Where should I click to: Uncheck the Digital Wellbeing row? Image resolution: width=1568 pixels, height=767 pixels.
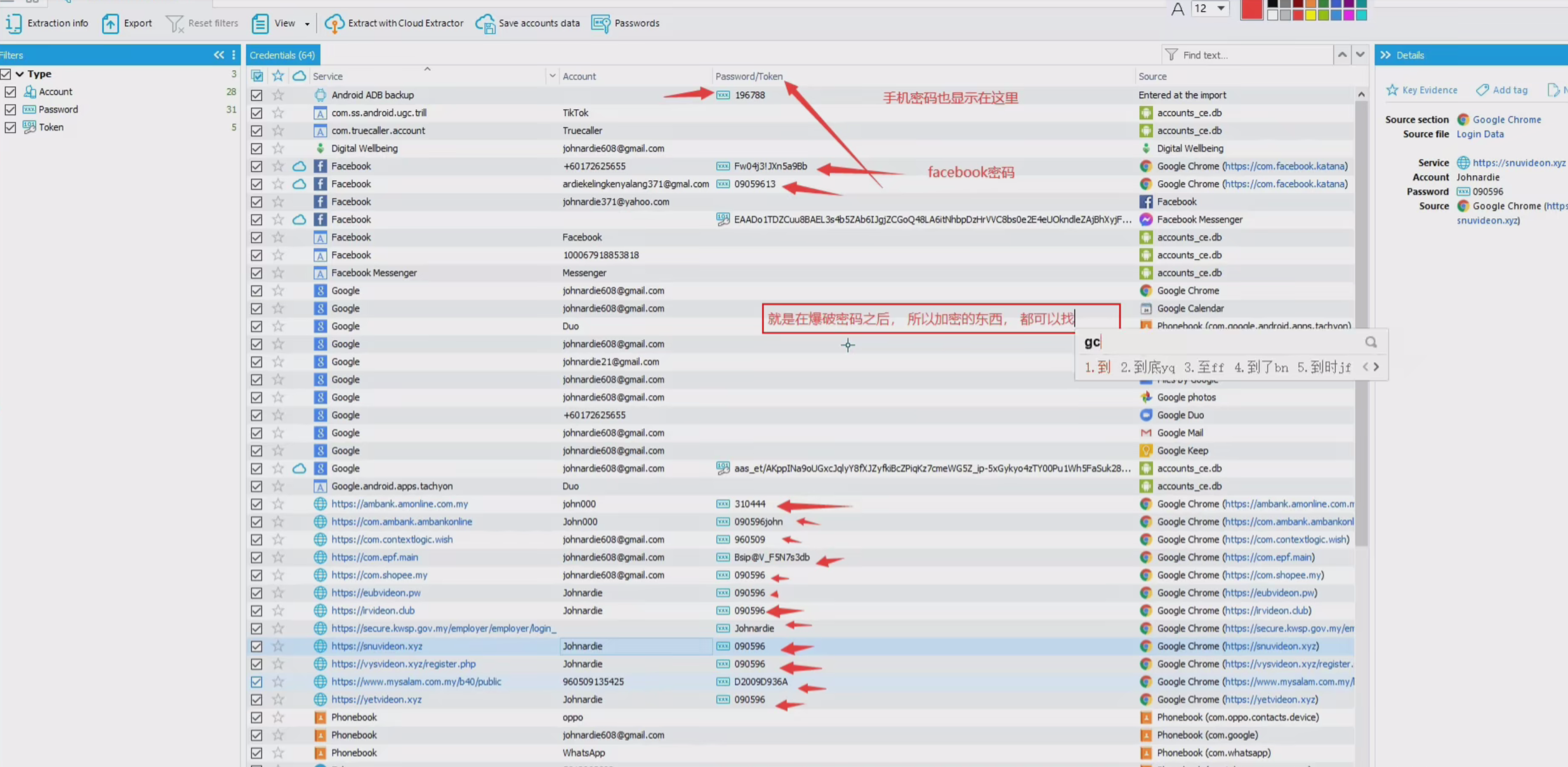pyautogui.click(x=256, y=148)
